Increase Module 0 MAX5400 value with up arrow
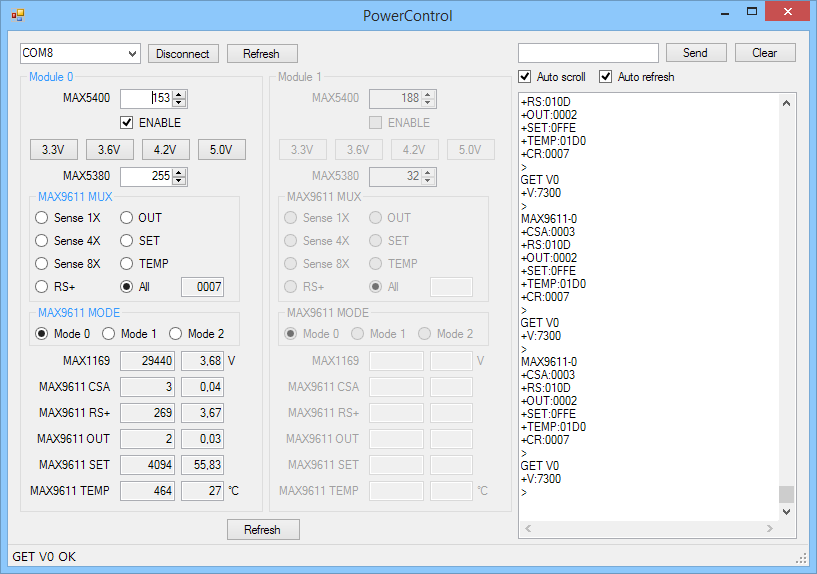 [x=179, y=94]
